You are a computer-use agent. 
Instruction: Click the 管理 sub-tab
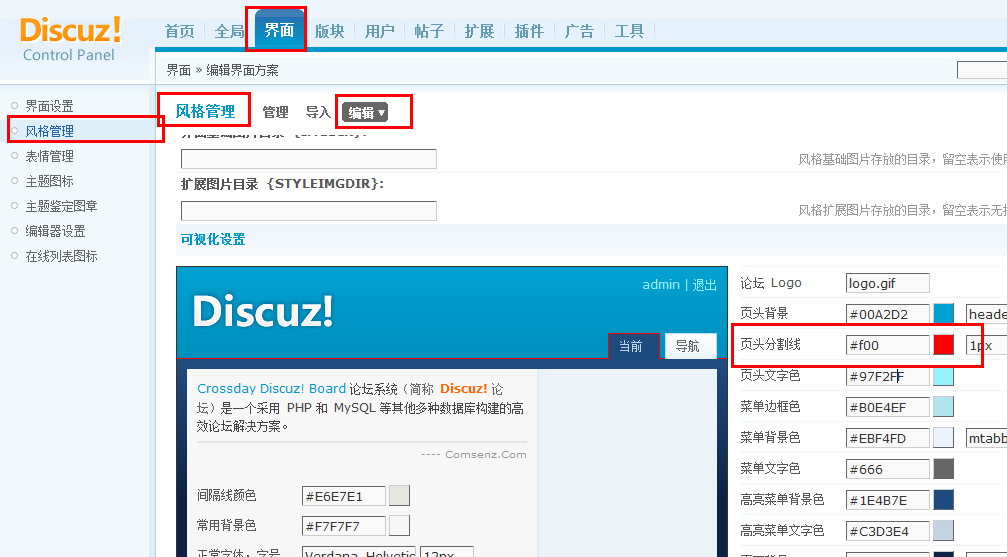click(x=276, y=112)
